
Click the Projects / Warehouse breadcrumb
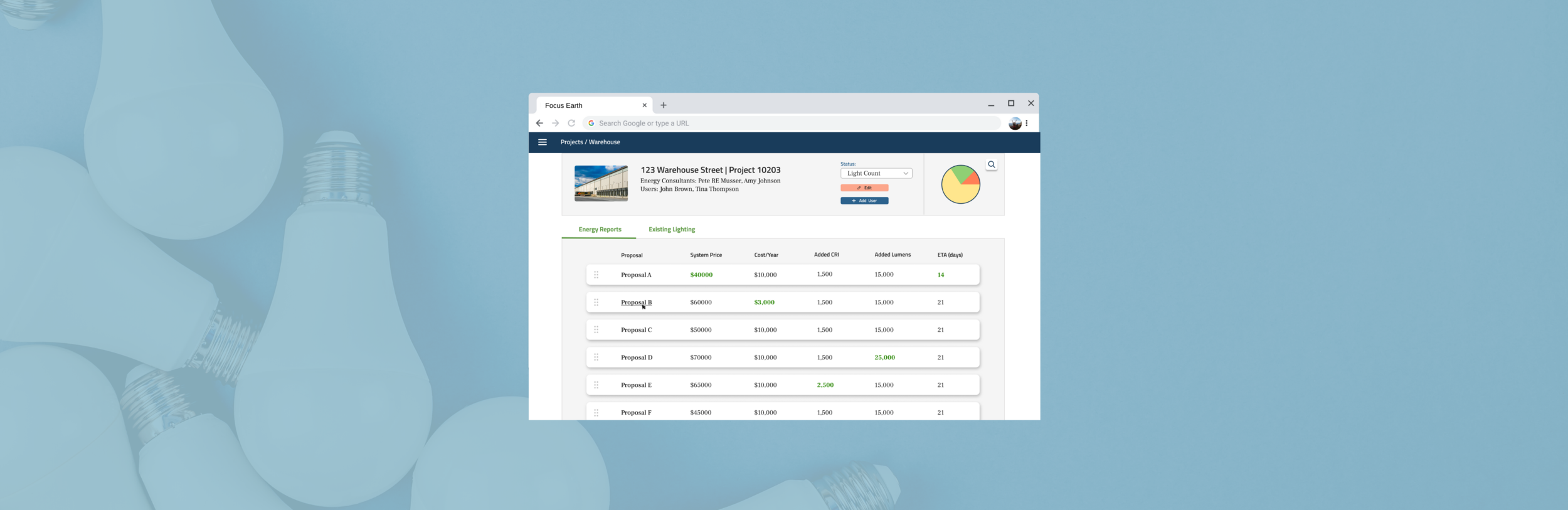(590, 142)
